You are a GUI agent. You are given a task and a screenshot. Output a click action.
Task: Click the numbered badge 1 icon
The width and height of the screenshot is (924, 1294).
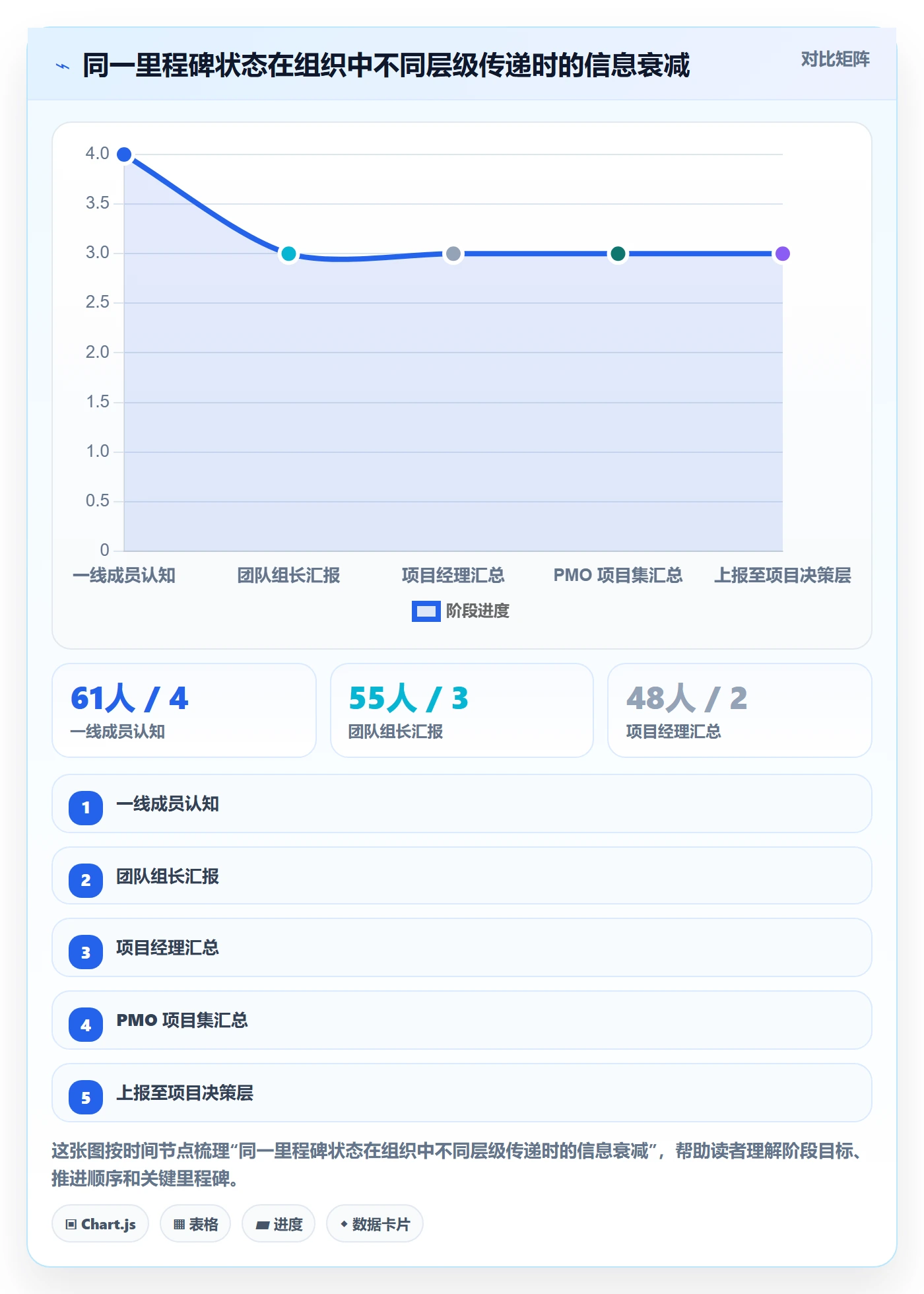(86, 807)
